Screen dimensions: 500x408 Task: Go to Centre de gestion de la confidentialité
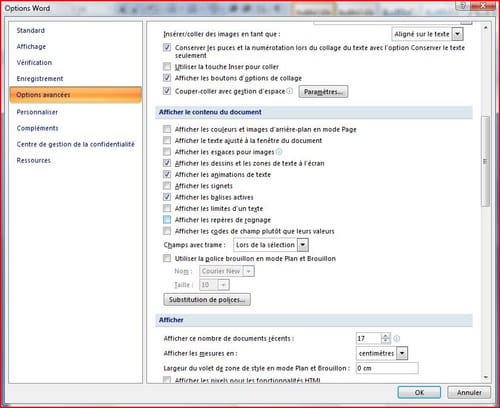(x=76, y=144)
